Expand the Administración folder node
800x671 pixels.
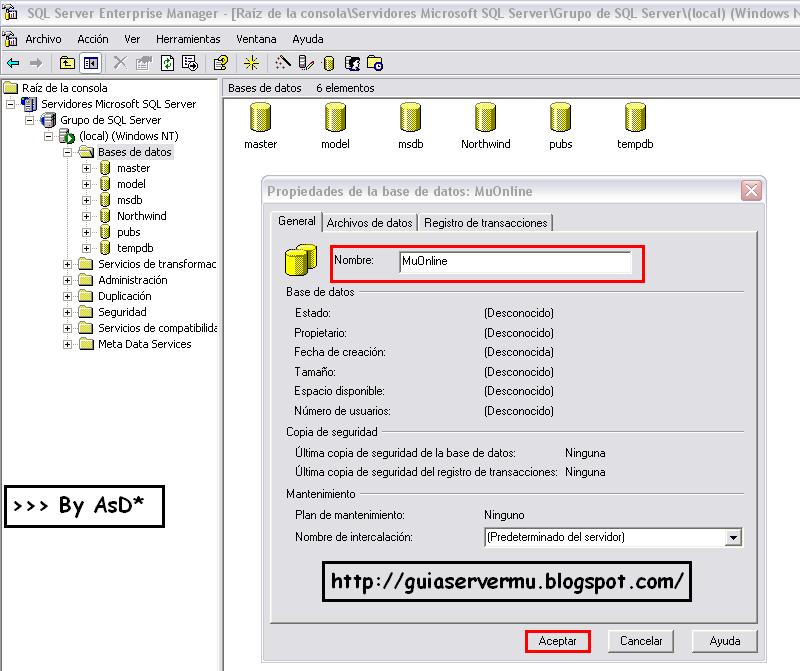(x=67, y=280)
